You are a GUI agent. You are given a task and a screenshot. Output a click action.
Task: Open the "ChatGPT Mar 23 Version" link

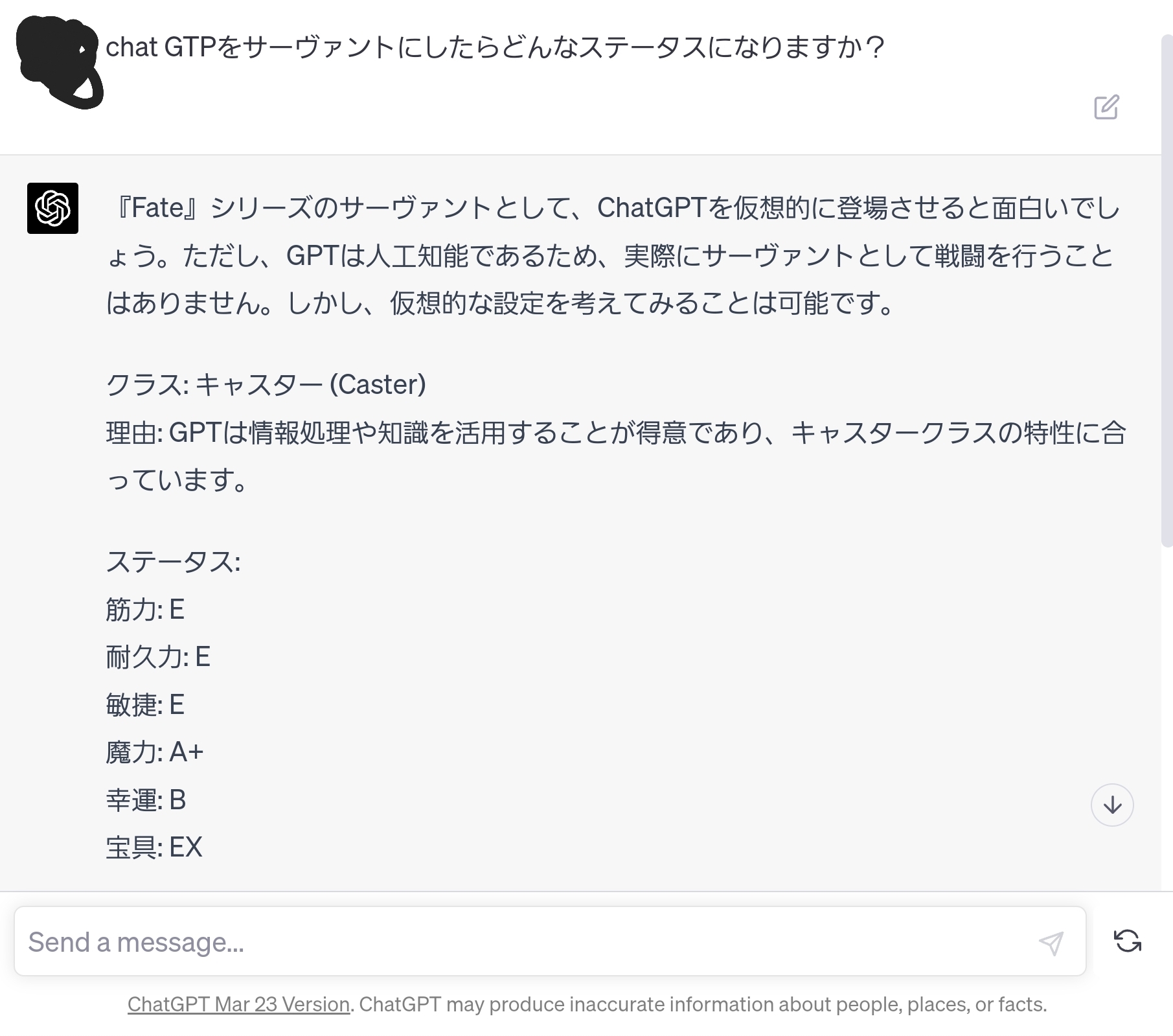coord(238,1004)
